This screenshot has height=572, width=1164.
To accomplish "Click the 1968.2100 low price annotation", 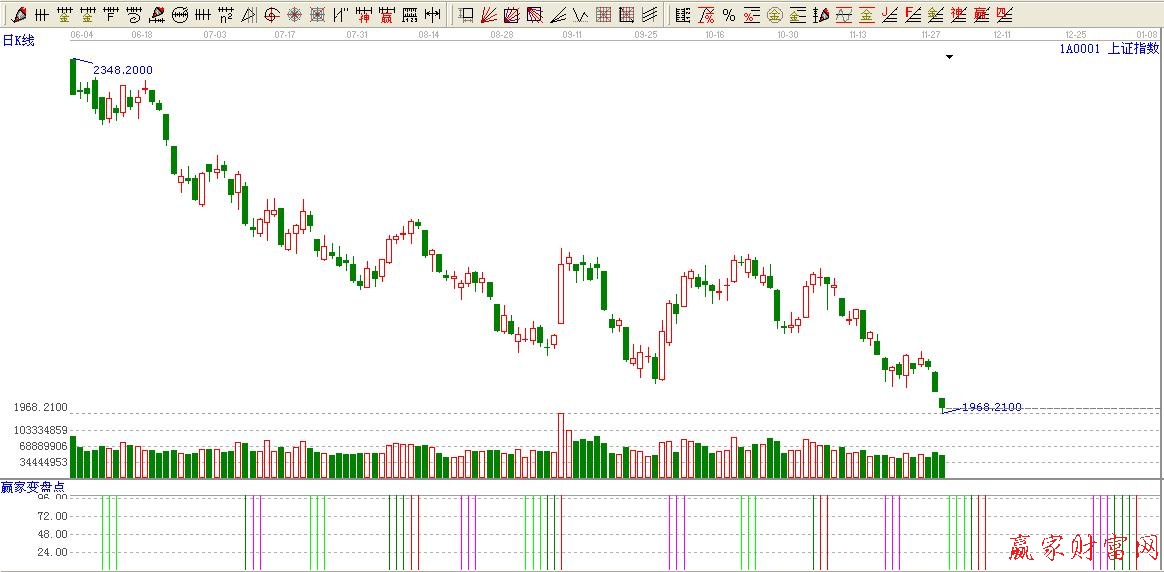I will tap(991, 407).
